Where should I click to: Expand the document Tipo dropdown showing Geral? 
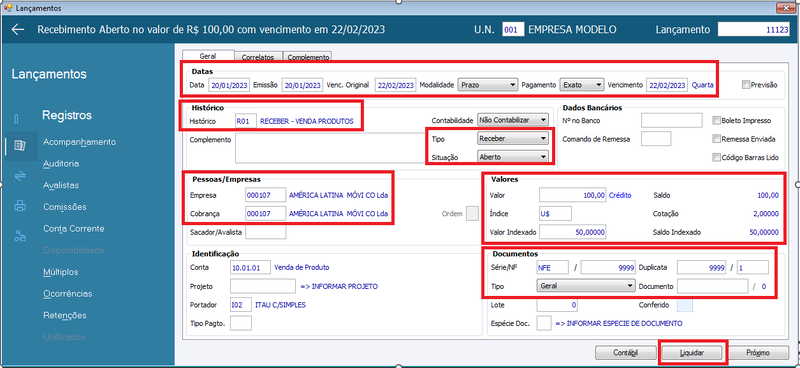[586, 286]
